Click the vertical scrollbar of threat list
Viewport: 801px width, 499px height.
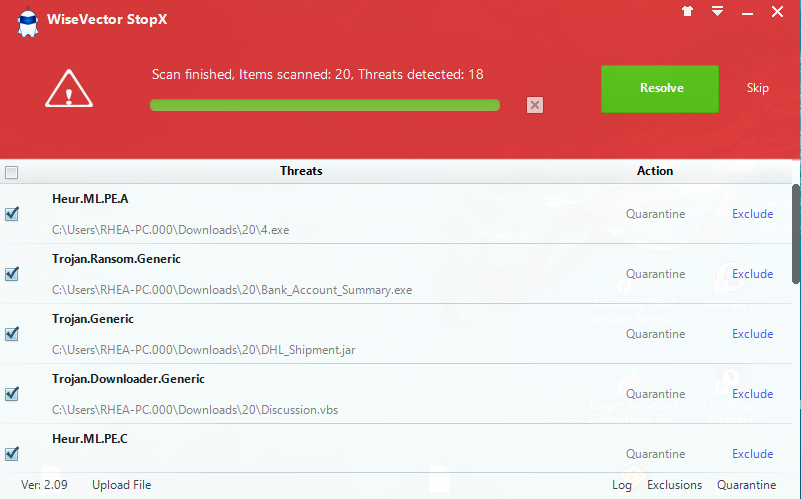point(796,234)
